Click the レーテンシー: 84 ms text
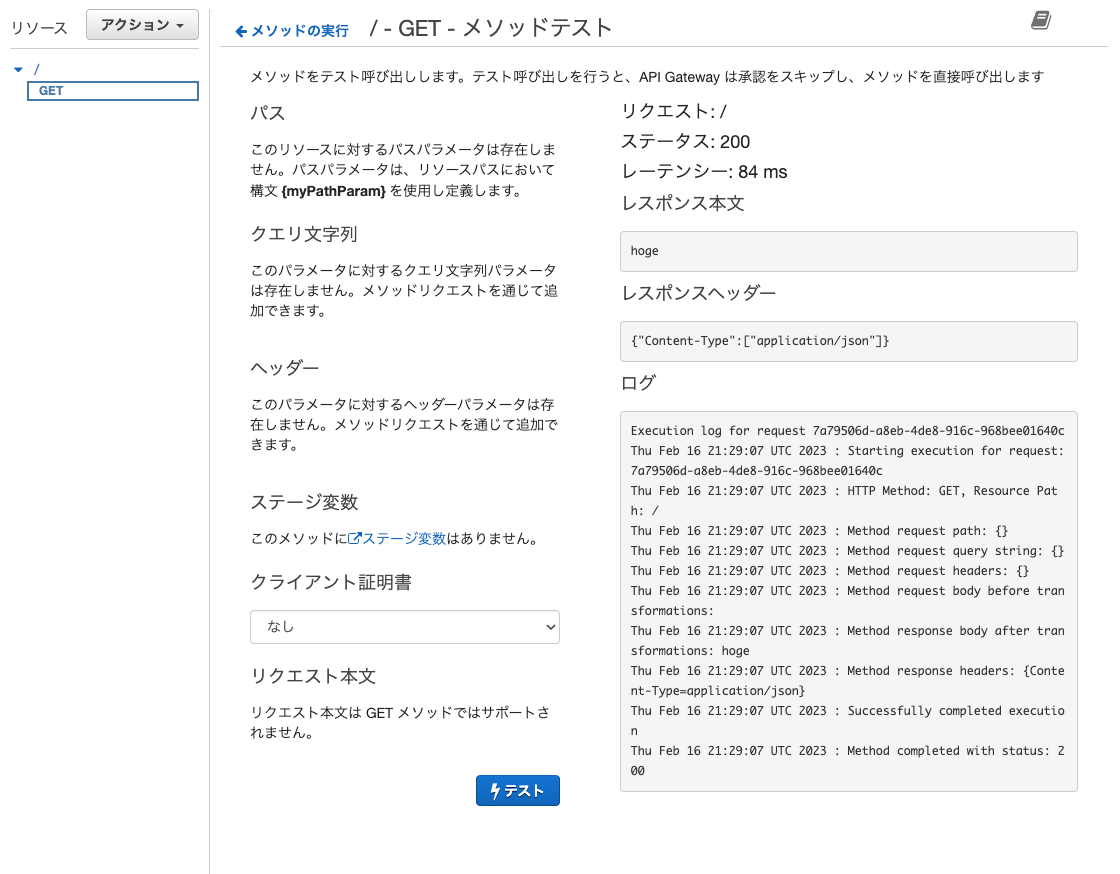 point(704,172)
